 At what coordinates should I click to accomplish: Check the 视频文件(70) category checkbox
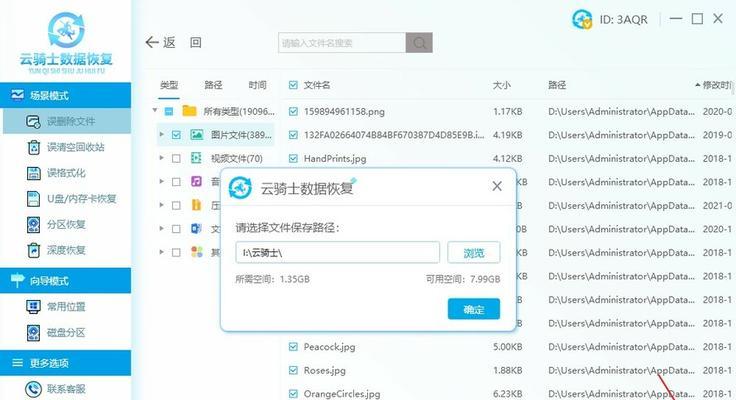[176, 159]
